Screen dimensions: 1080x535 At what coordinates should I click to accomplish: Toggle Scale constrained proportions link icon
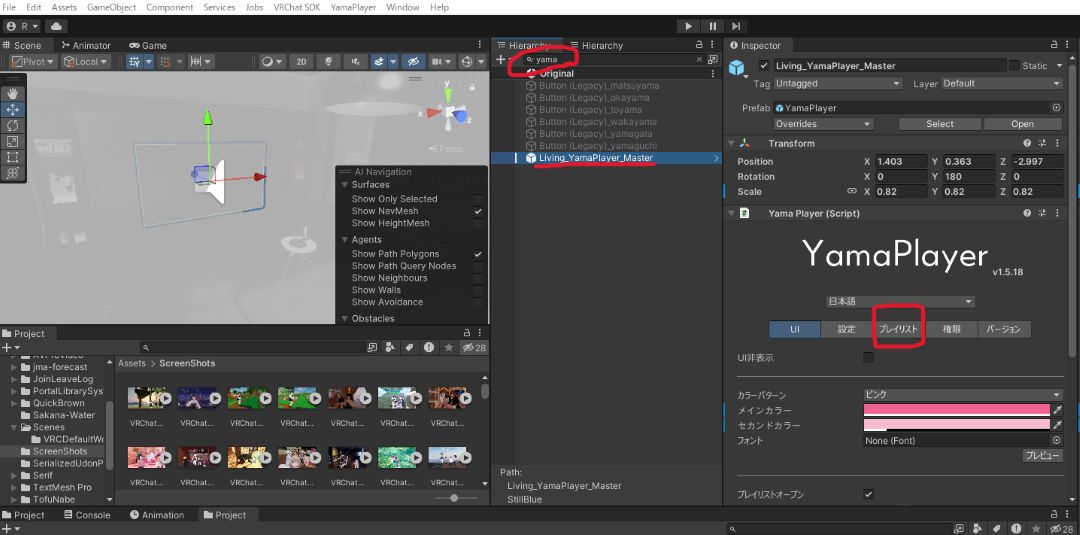[851, 192]
